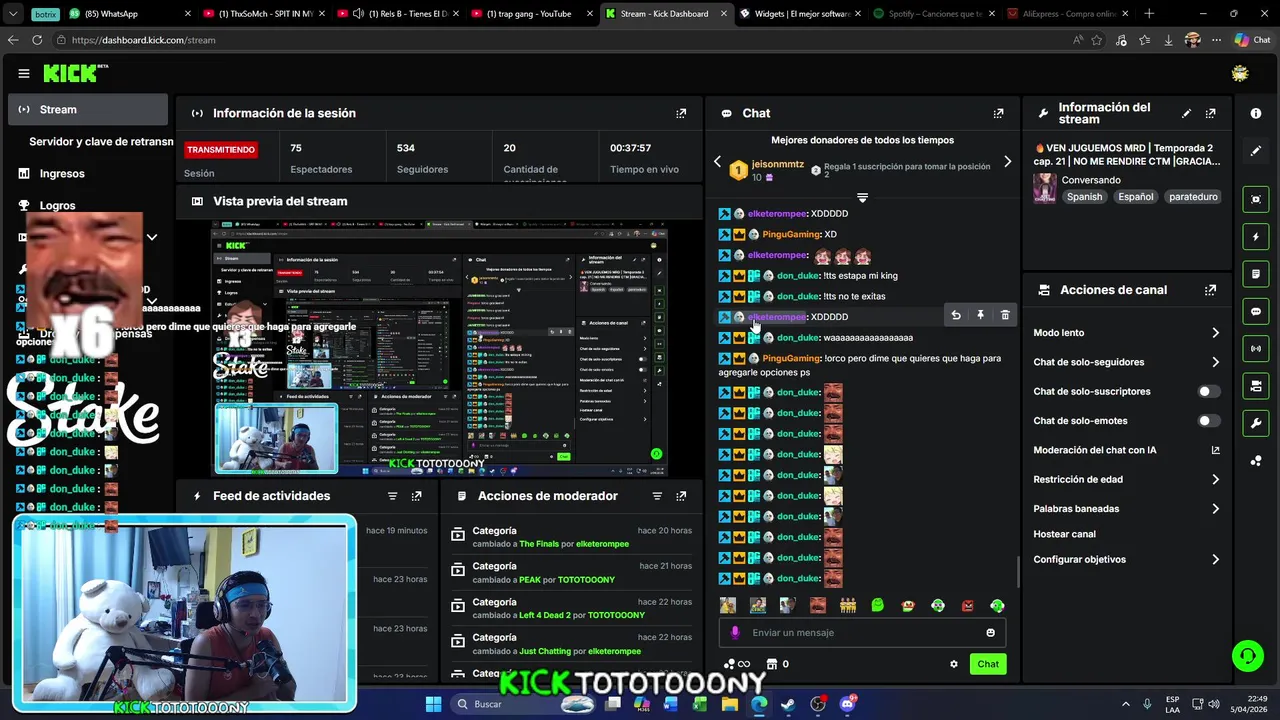Click the pencil icon in right sidebar

[1256, 151]
